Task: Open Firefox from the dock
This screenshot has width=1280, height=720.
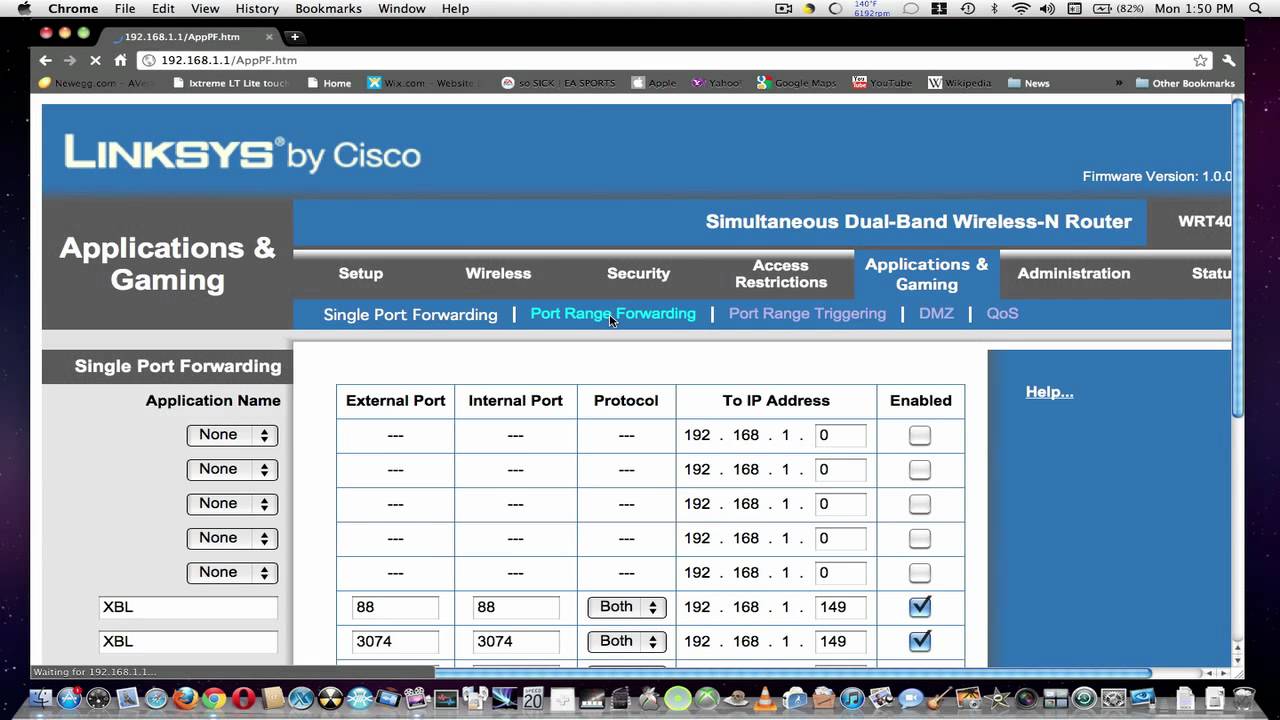Action: point(186,698)
